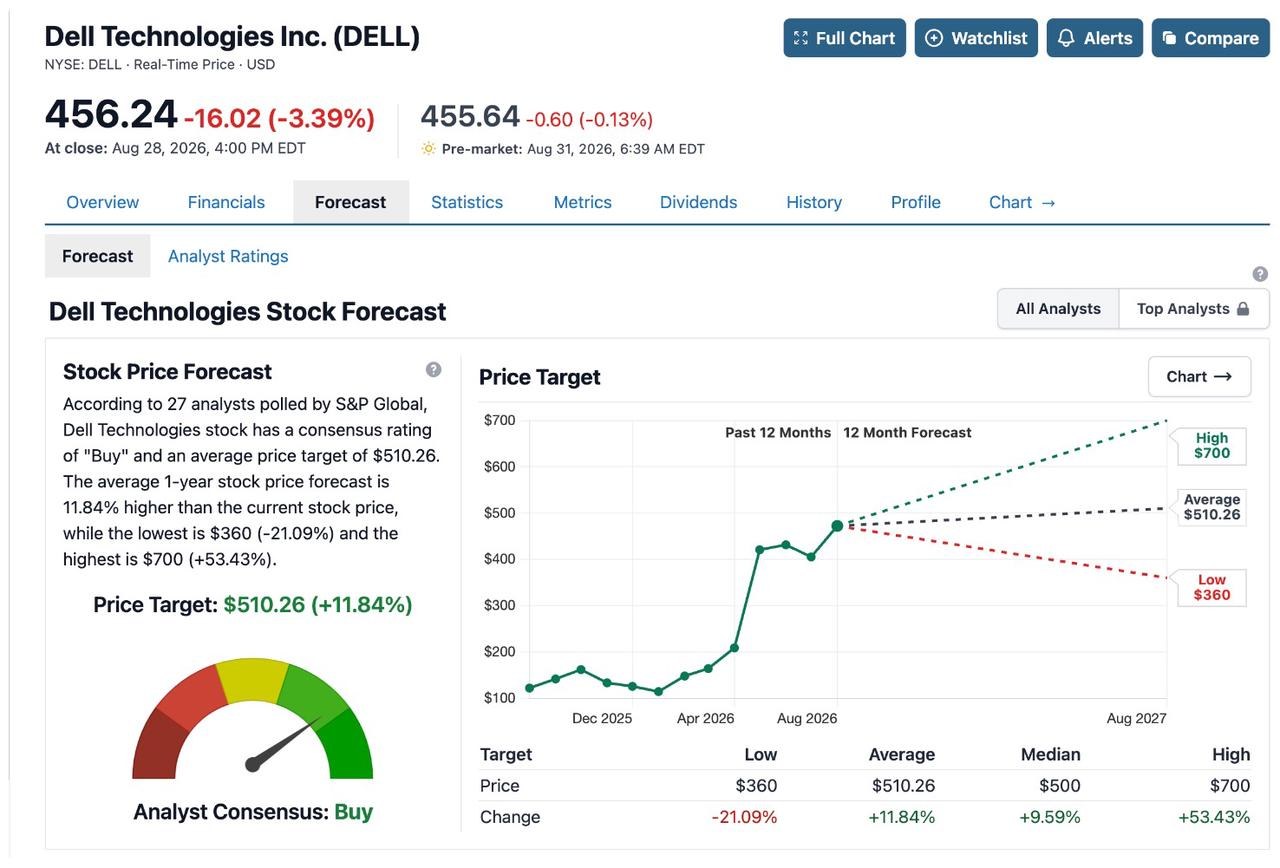
Task: Click the -0.60 (-0.13%) pre-market change
Action: (589, 120)
